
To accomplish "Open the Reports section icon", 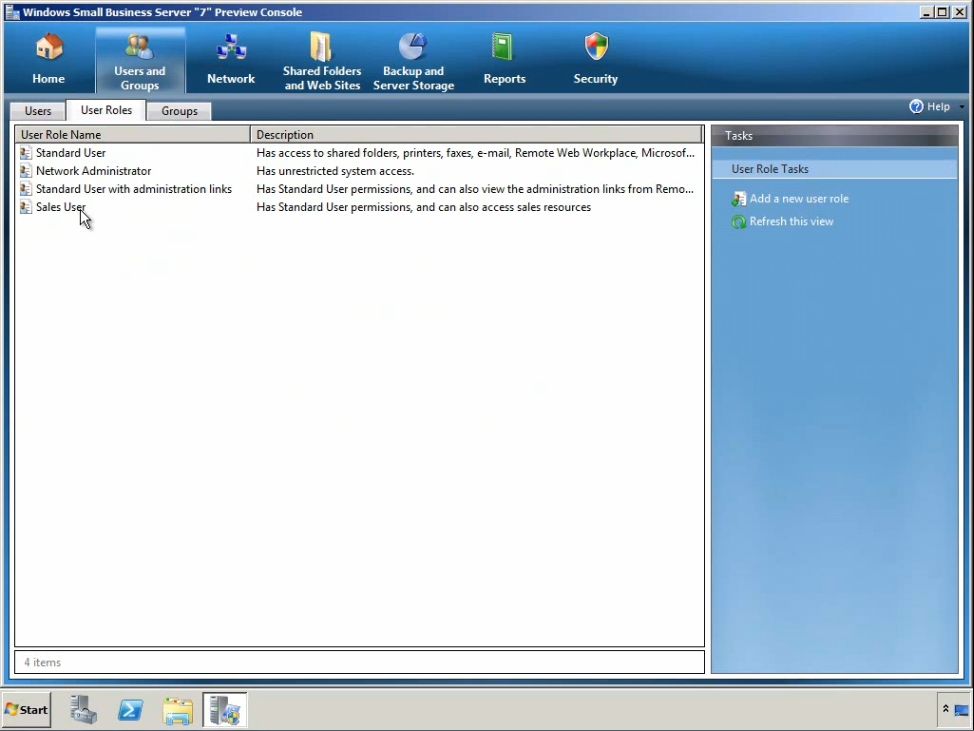I will point(503,47).
